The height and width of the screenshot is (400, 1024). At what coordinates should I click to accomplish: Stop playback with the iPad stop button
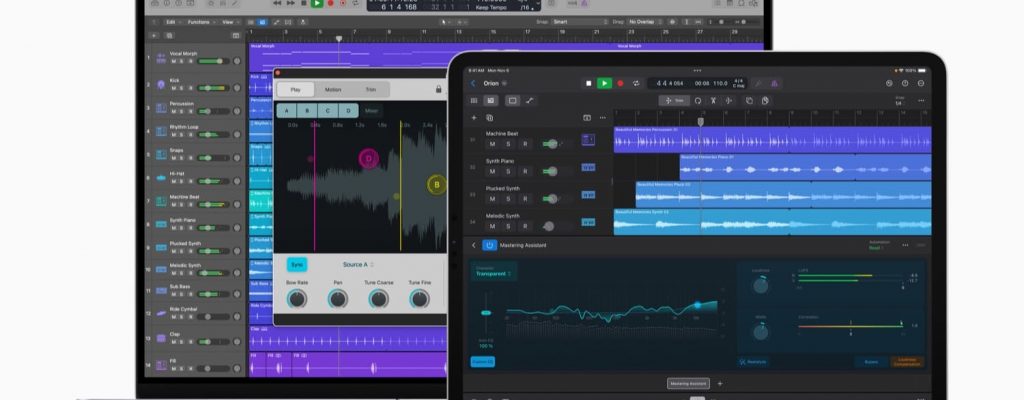pyautogui.click(x=588, y=83)
